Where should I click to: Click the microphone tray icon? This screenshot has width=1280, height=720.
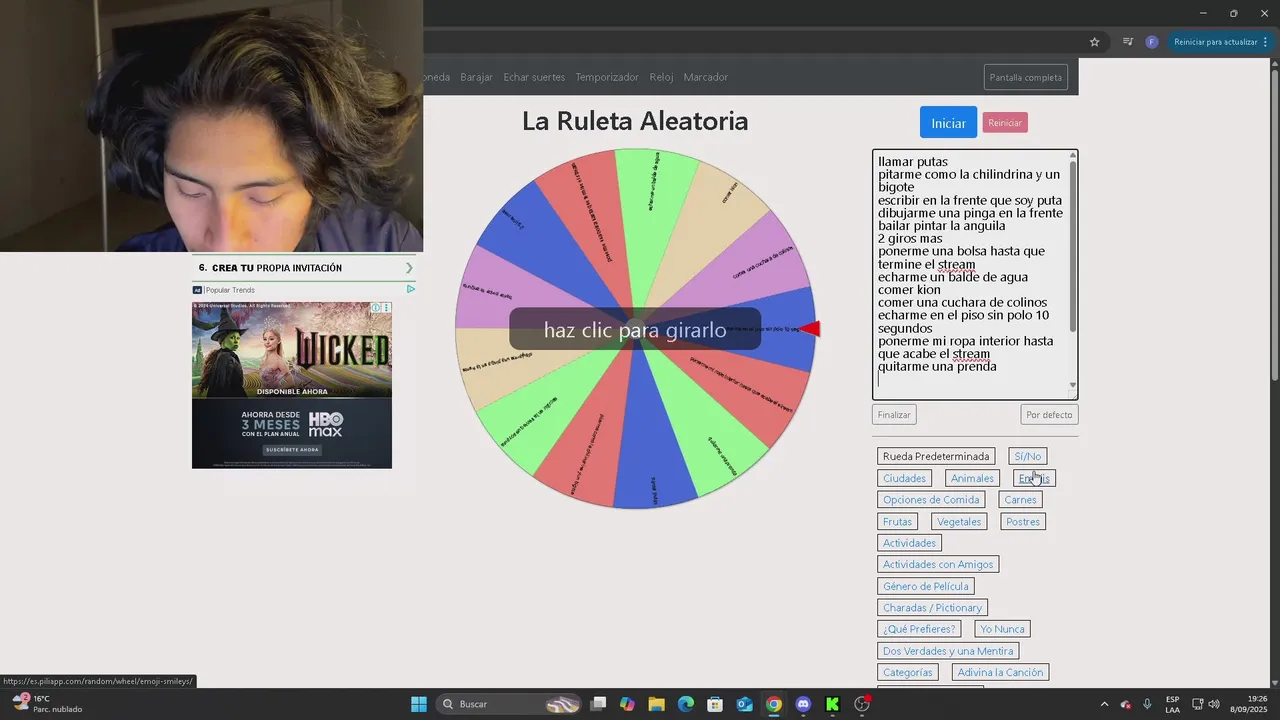[1147, 704]
